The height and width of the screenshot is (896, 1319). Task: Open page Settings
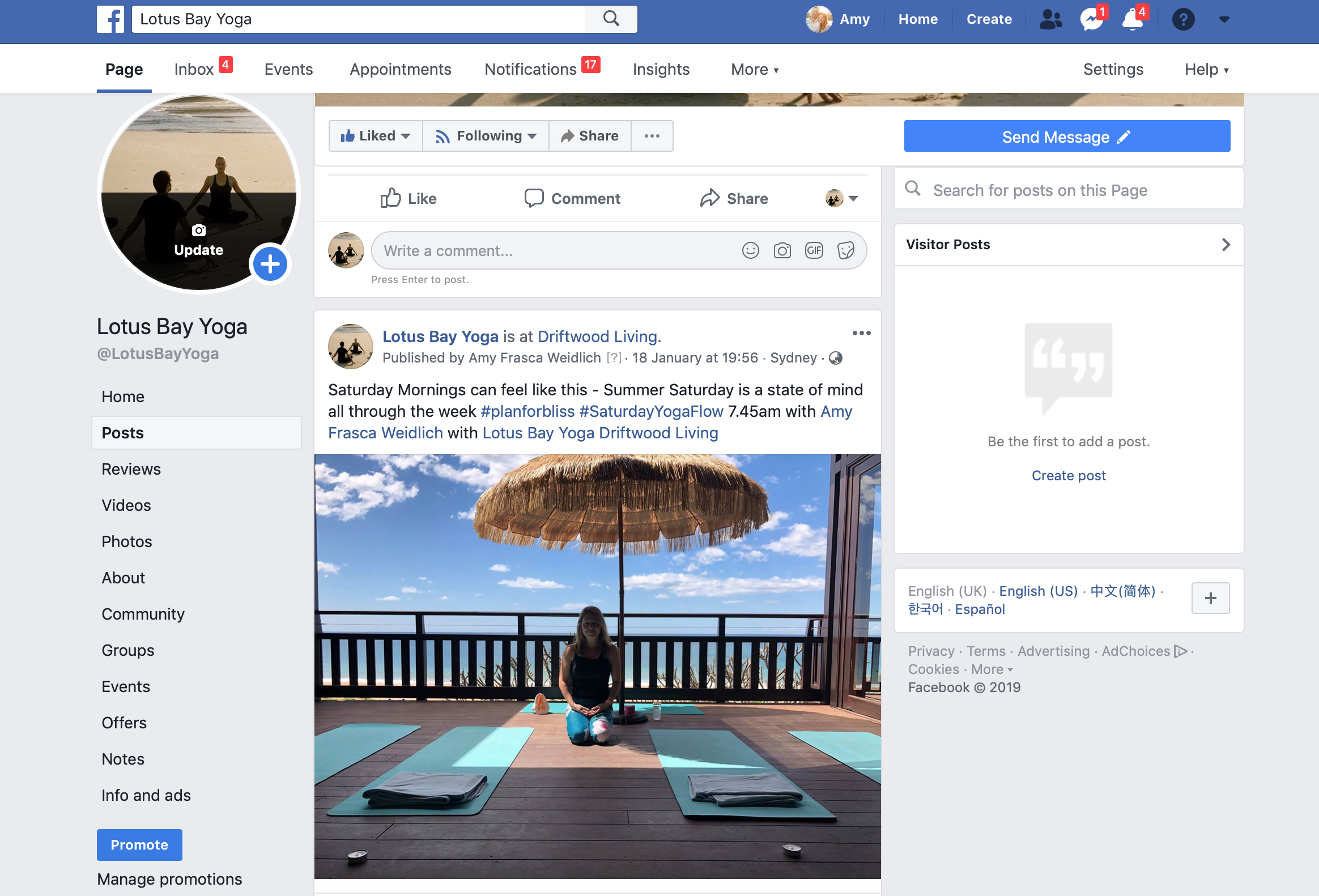tap(1113, 69)
